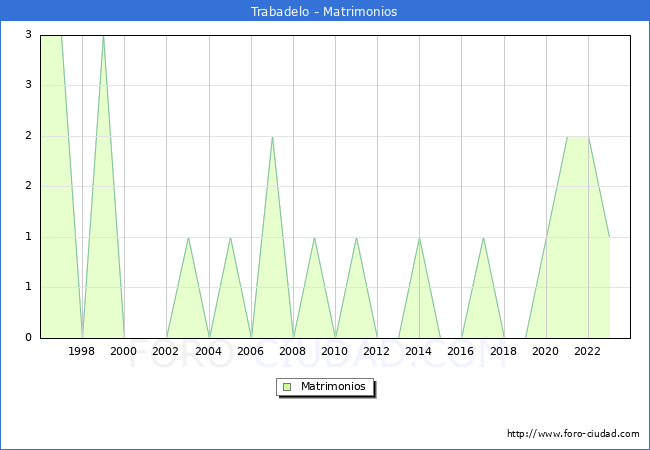
Task: Select the 1998 x-axis label
Action: tap(82, 351)
